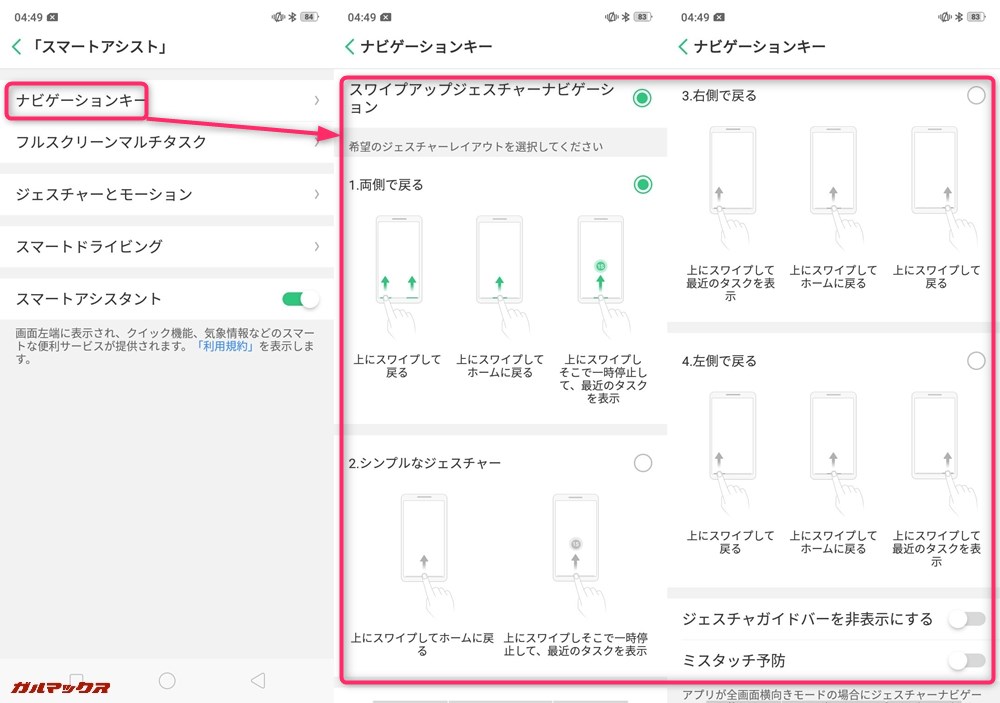Enable the ミスタッチ予防 switch

coord(966,660)
